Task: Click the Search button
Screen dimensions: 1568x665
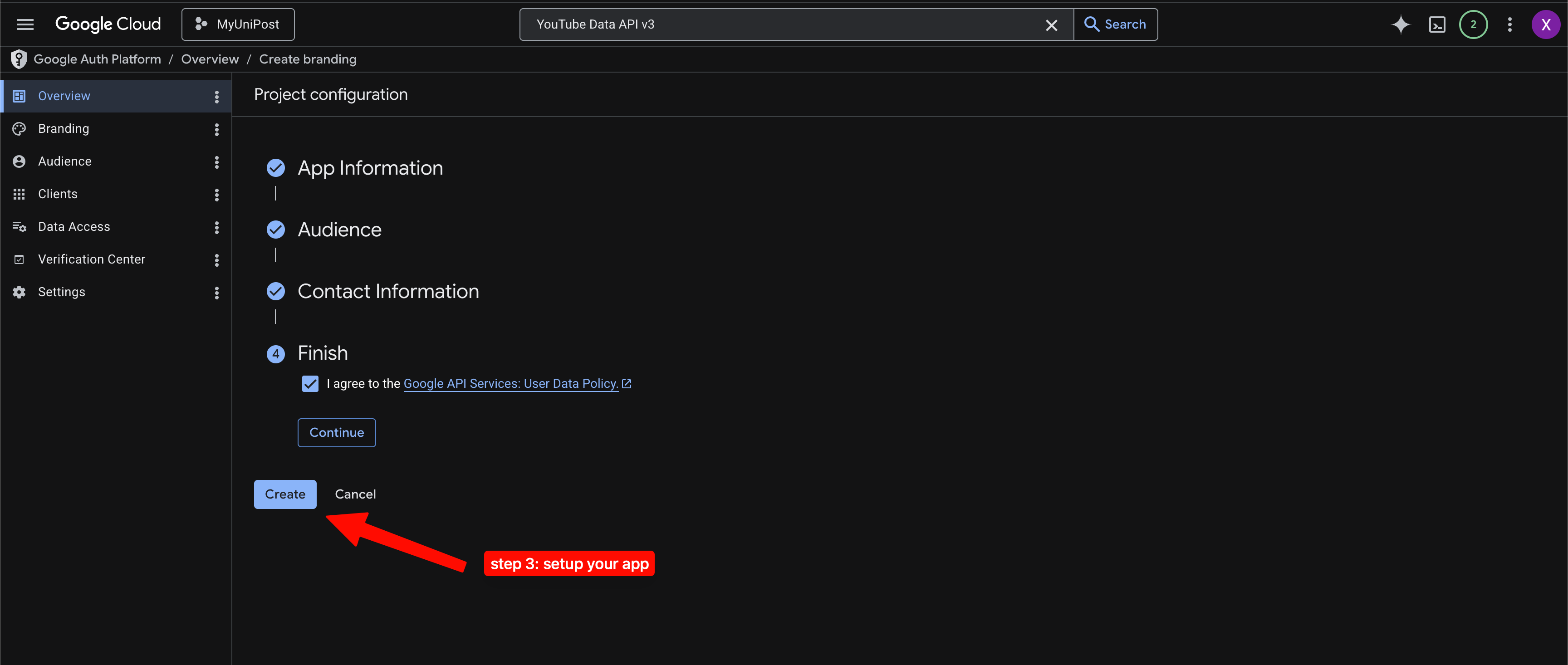Action: click(x=1116, y=24)
